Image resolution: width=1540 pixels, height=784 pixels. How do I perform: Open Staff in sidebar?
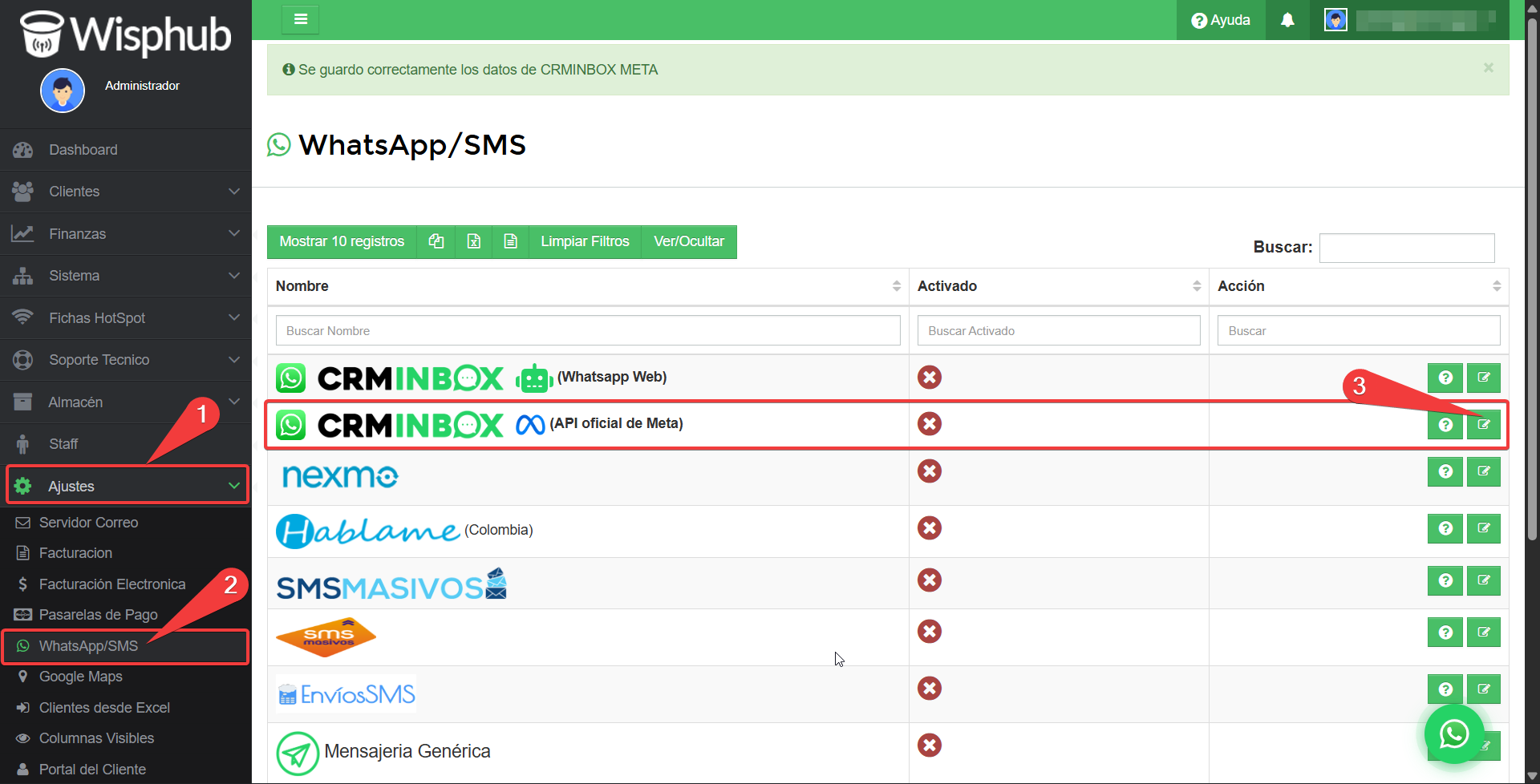[x=126, y=444]
